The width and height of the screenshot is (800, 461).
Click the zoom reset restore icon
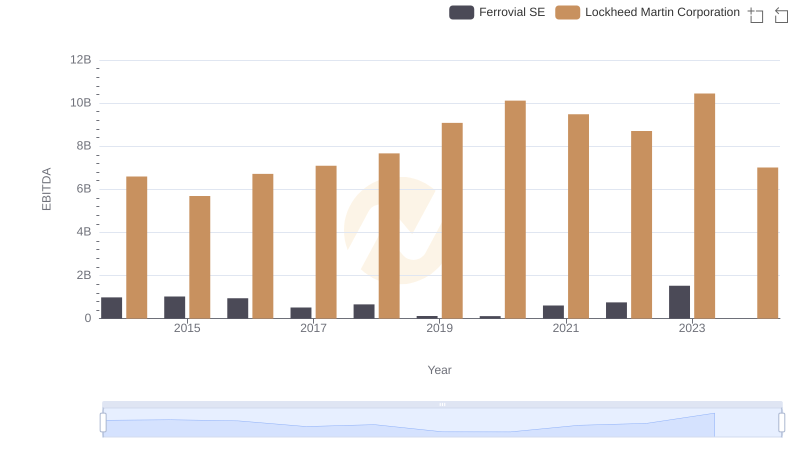[781, 15]
